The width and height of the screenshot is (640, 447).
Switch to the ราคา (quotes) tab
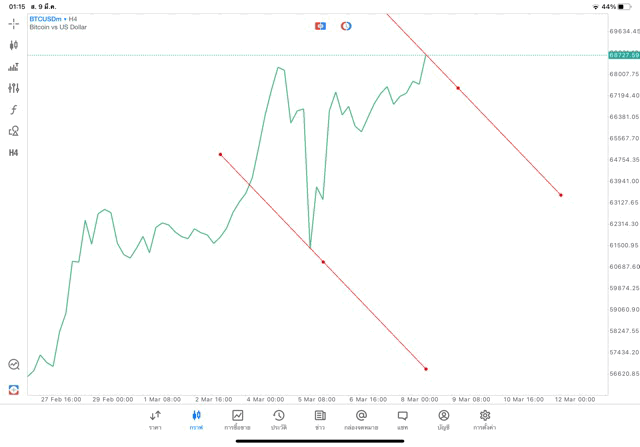pos(155,420)
